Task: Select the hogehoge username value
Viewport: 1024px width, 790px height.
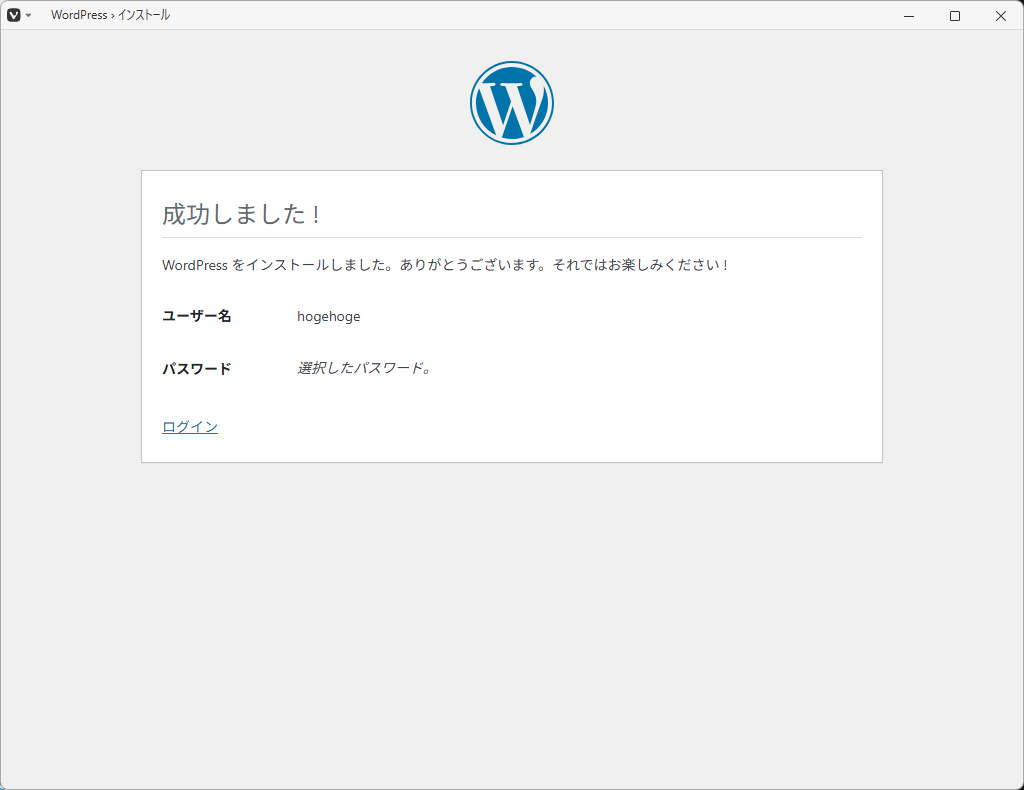Action: pos(328,316)
